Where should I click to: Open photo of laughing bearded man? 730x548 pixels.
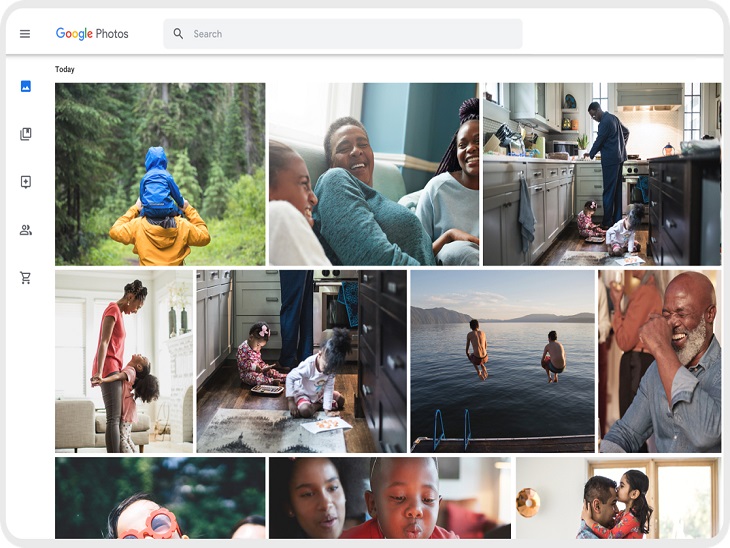659,361
